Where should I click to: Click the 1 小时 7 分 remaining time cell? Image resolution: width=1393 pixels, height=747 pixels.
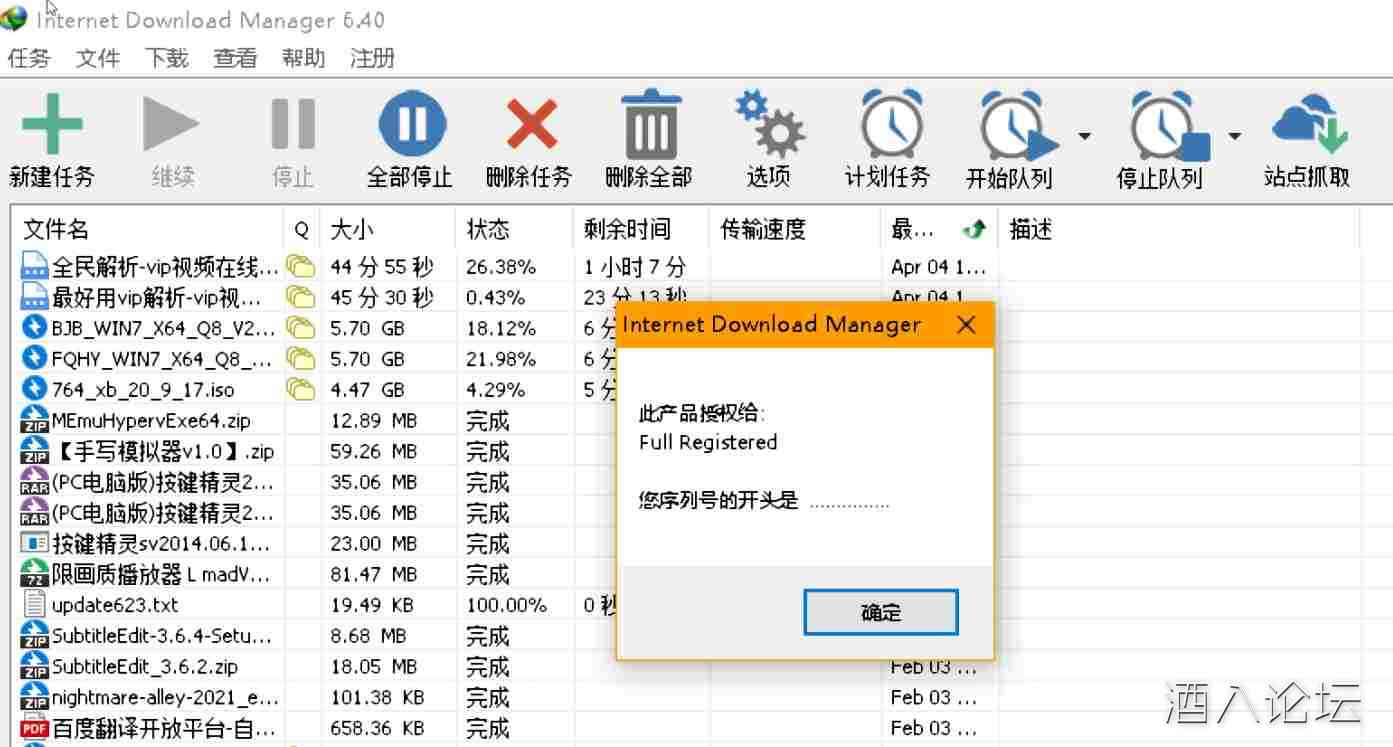tap(635, 267)
